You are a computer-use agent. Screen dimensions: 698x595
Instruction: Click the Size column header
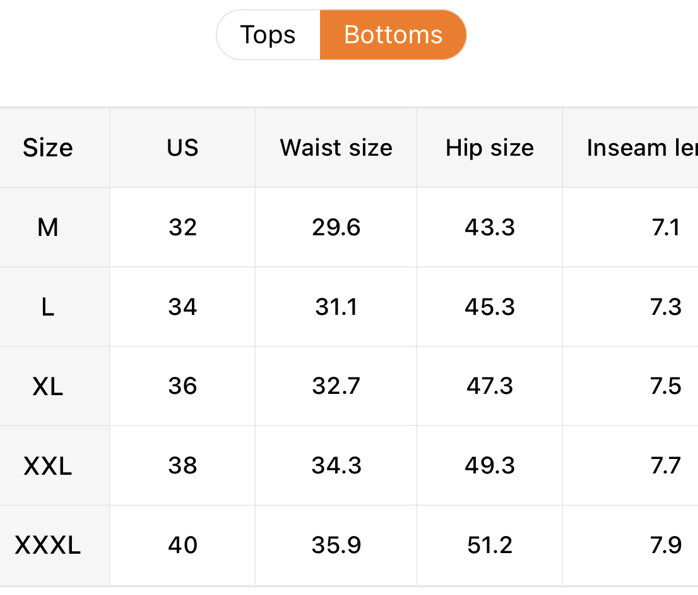tap(48, 148)
